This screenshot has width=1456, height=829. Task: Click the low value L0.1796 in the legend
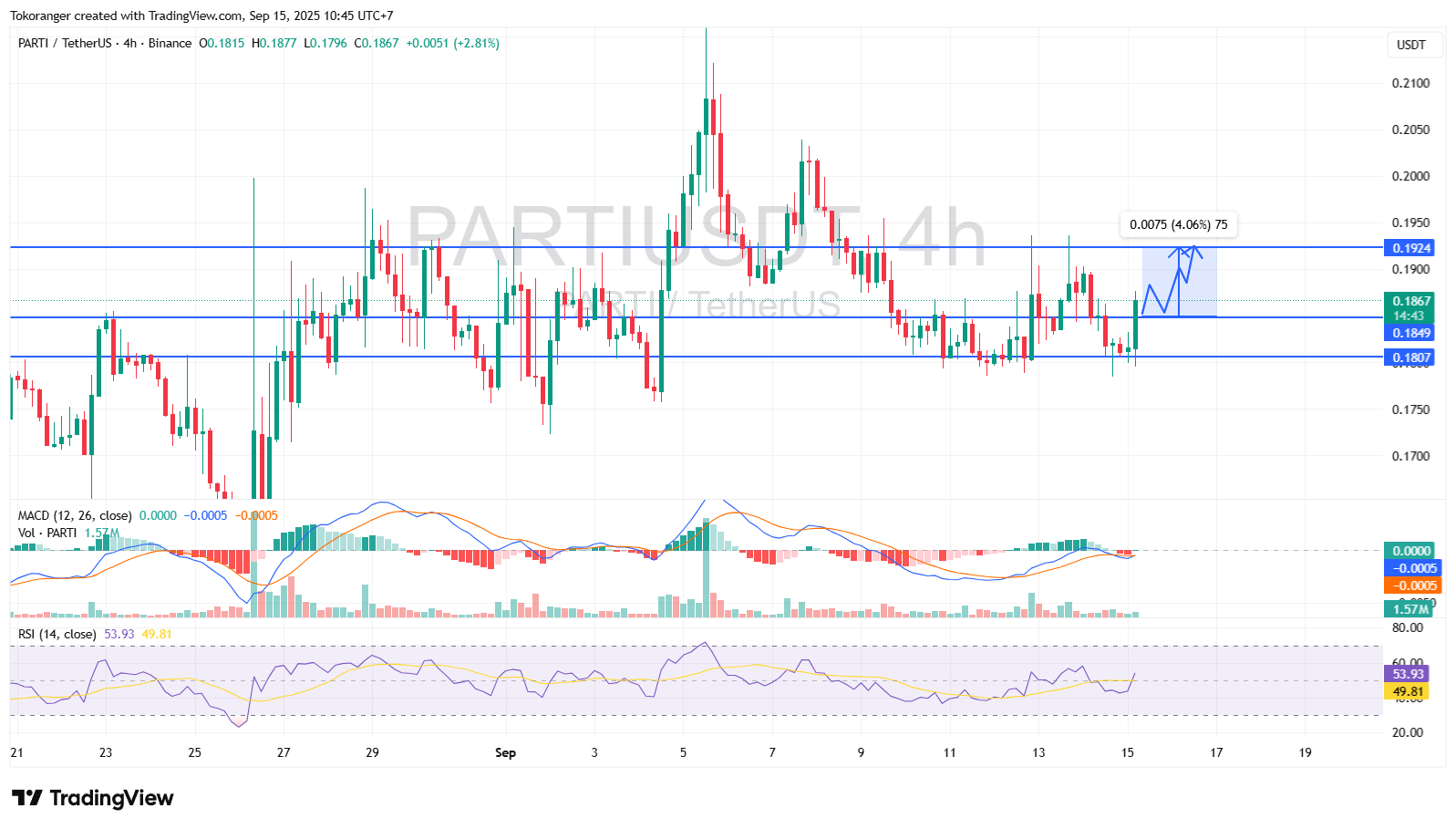coord(325,43)
